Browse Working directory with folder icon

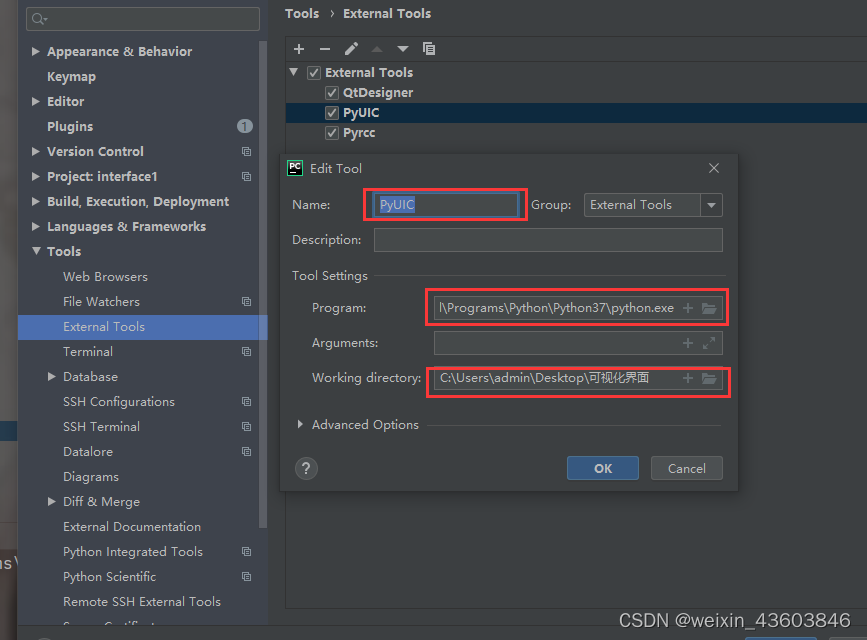709,378
